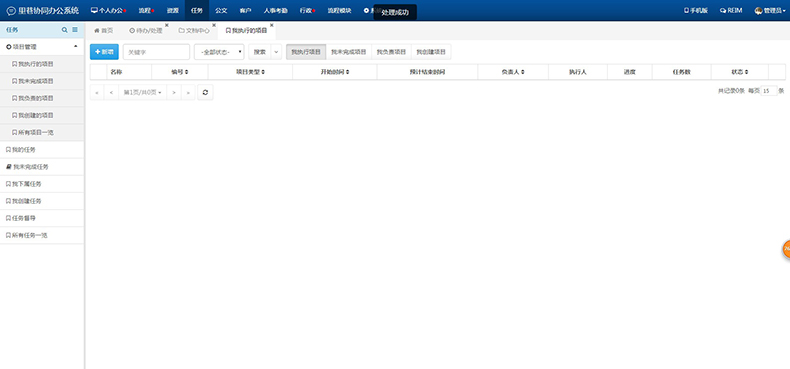Close the 文档中心 tab
The height and width of the screenshot is (369, 790).
coord(214,25)
